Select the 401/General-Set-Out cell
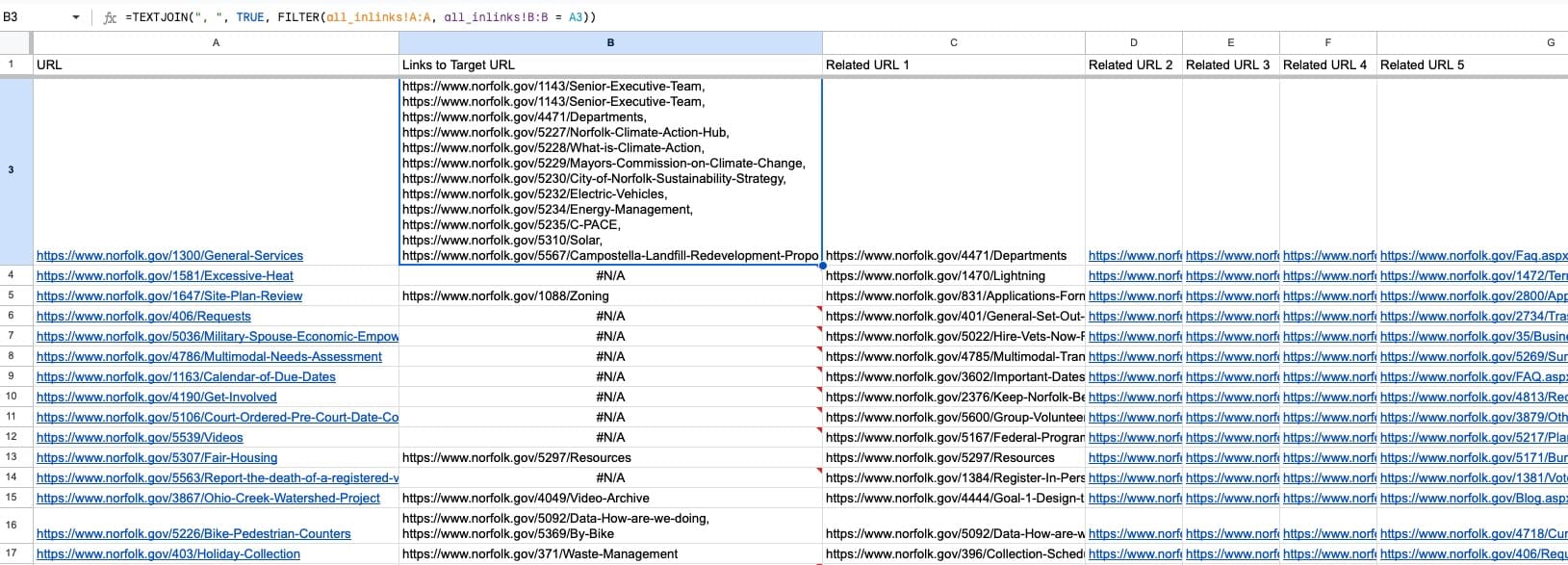This screenshot has width=1568, height=565. point(954,317)
